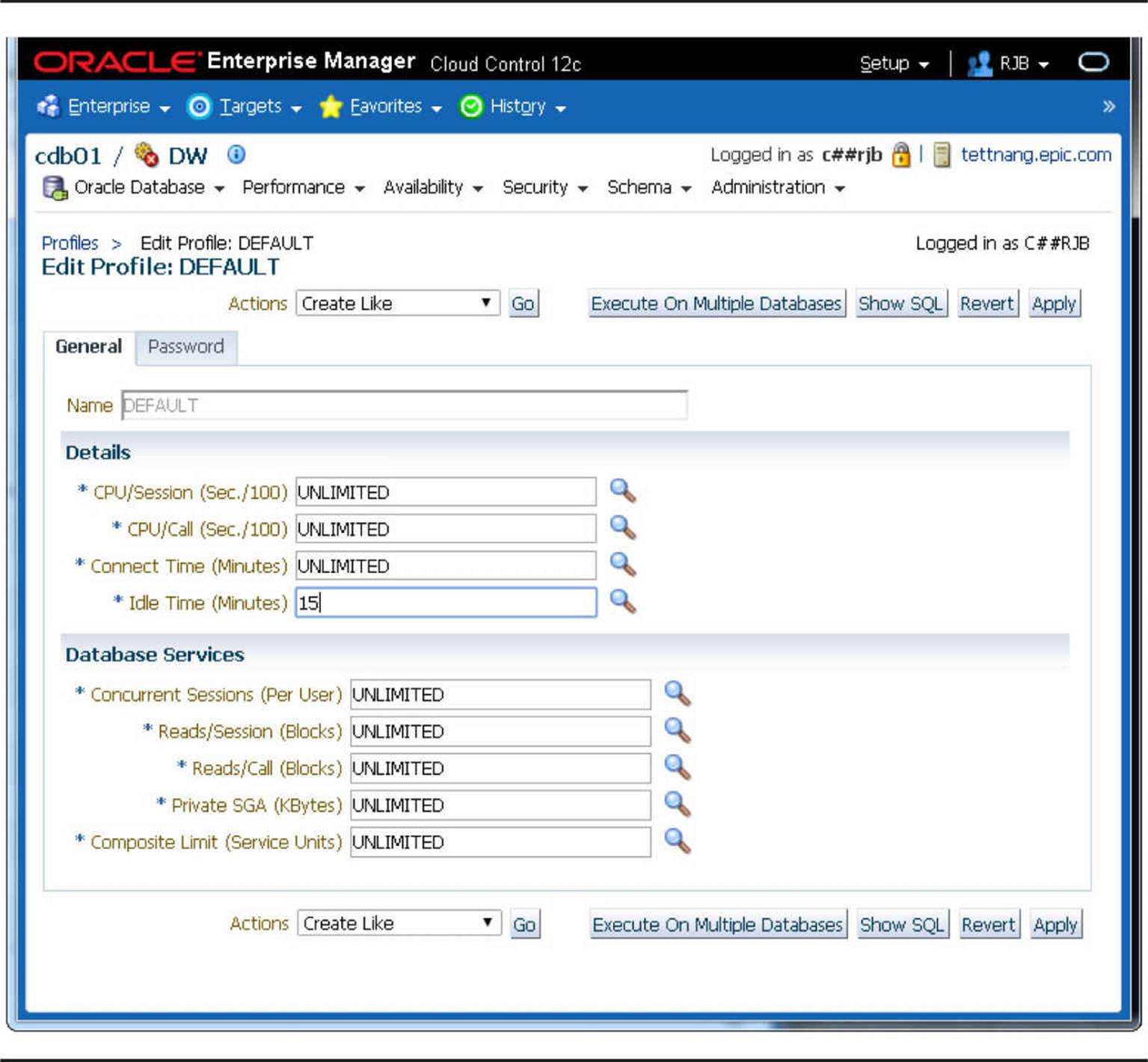This screenshot has width=1148, height=1062.
Task: Open the top Actions Create Like dropdown
Action: 398,303
